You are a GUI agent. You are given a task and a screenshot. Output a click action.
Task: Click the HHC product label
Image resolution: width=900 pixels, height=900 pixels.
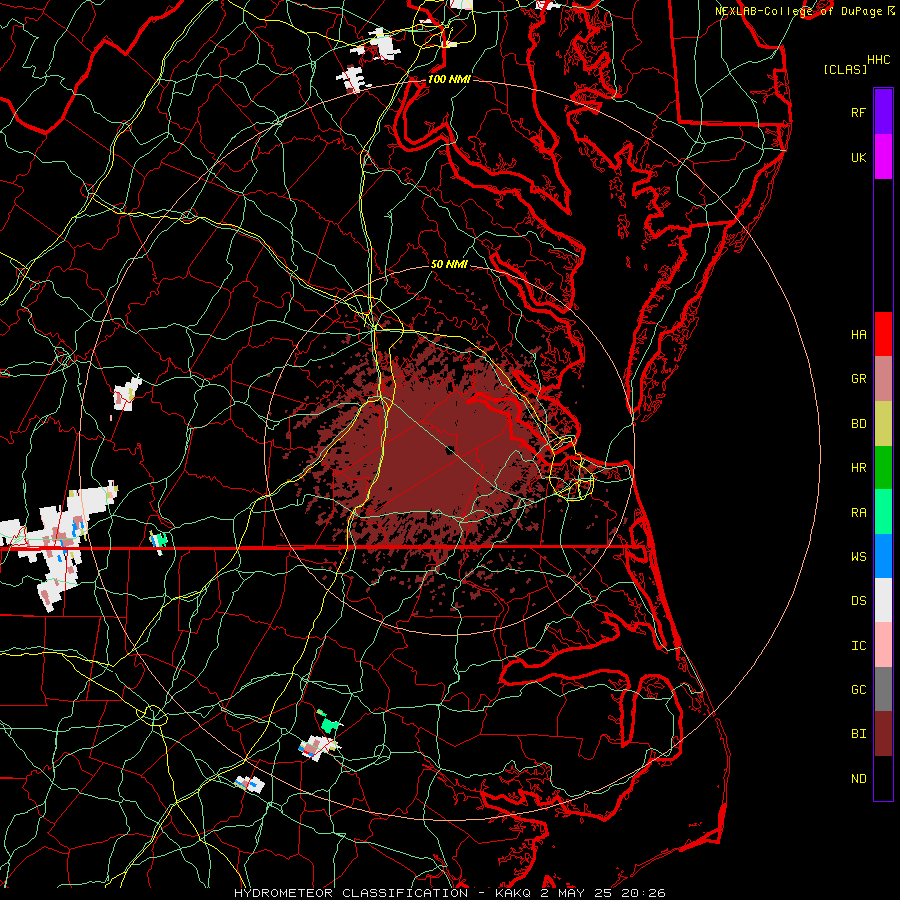(878, 60)
